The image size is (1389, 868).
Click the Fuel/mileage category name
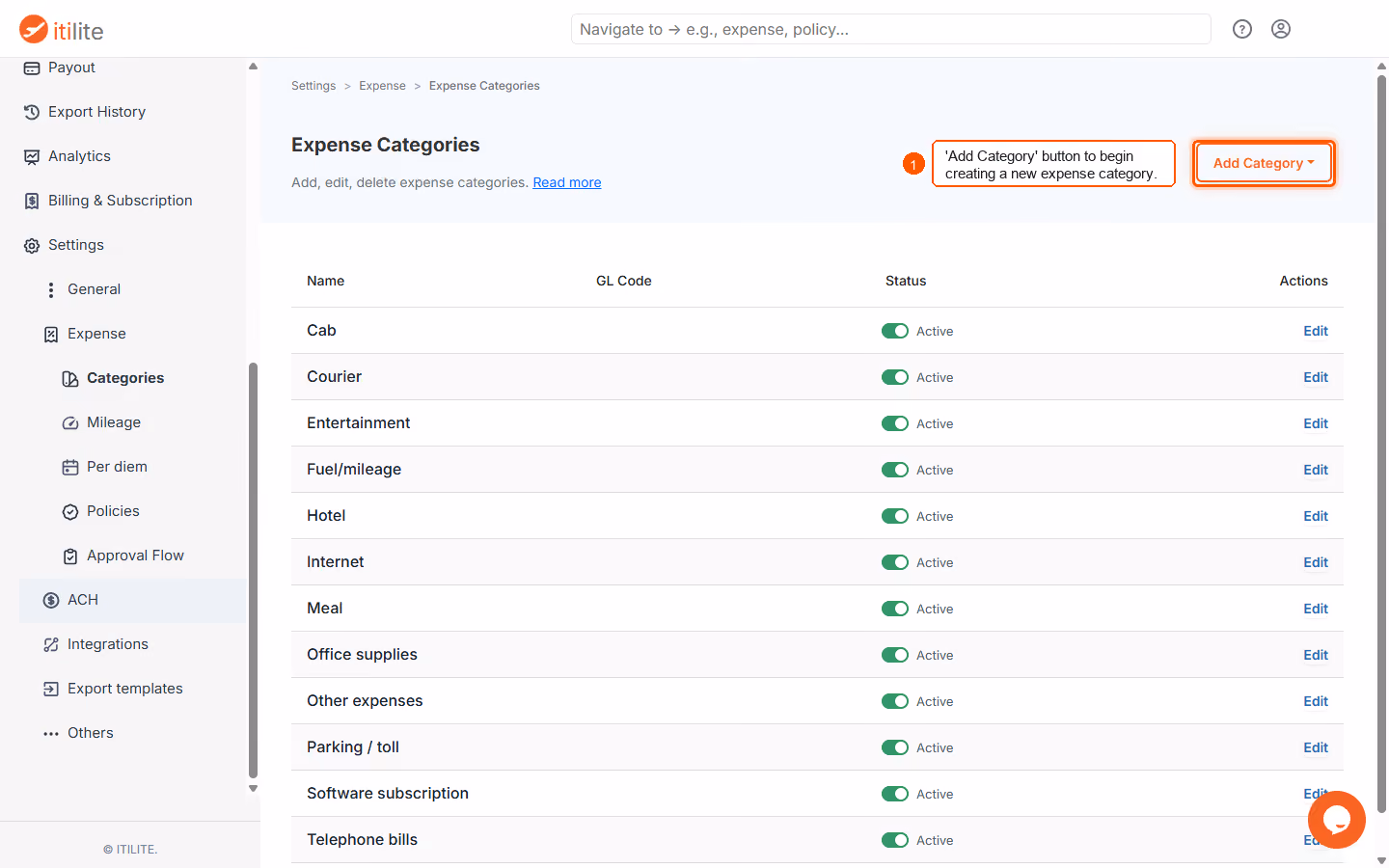tap(354, 470)
